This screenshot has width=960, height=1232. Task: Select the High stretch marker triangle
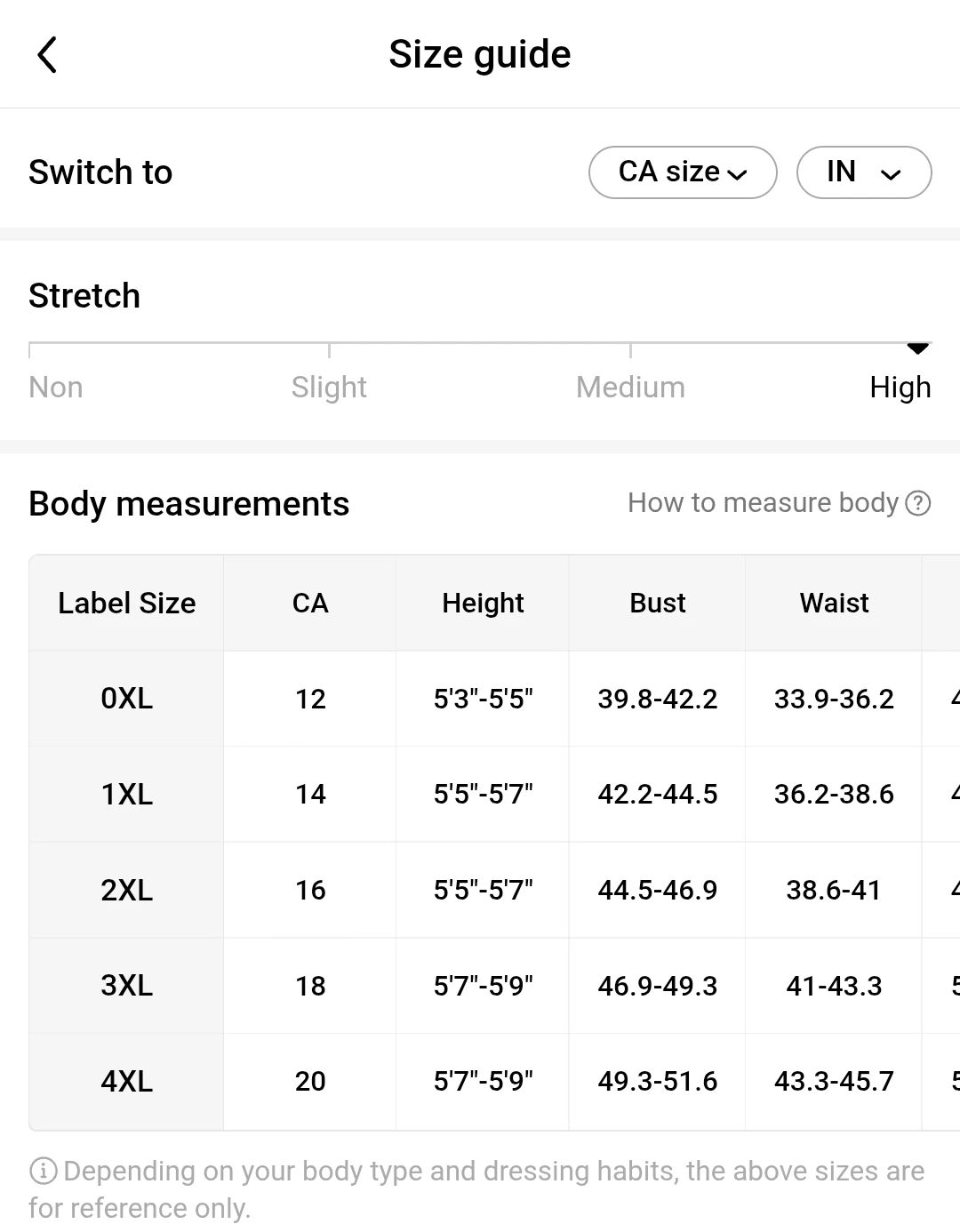tap(918, 348)
